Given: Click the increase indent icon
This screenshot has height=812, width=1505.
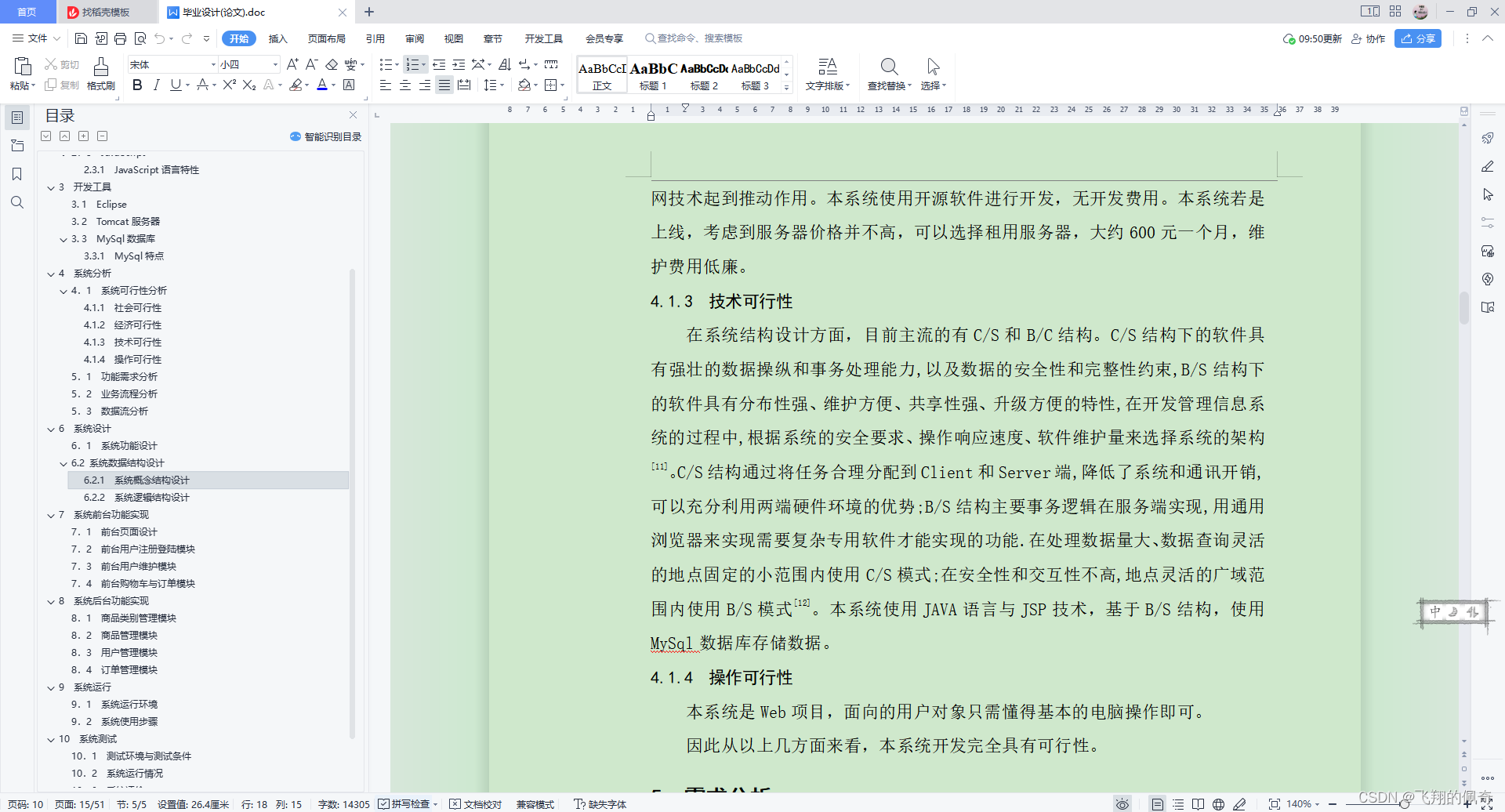Looking at the screenshot, I should click(x=459, y=64).
